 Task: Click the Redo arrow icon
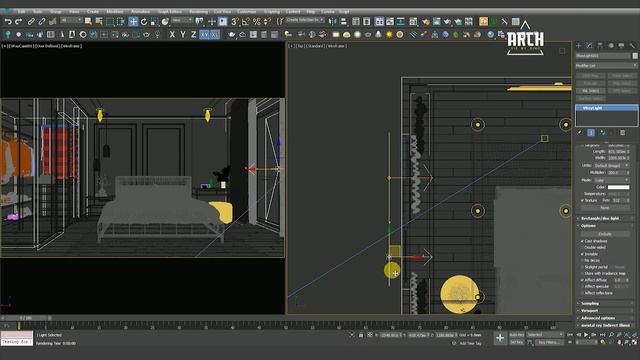(18, 21)
